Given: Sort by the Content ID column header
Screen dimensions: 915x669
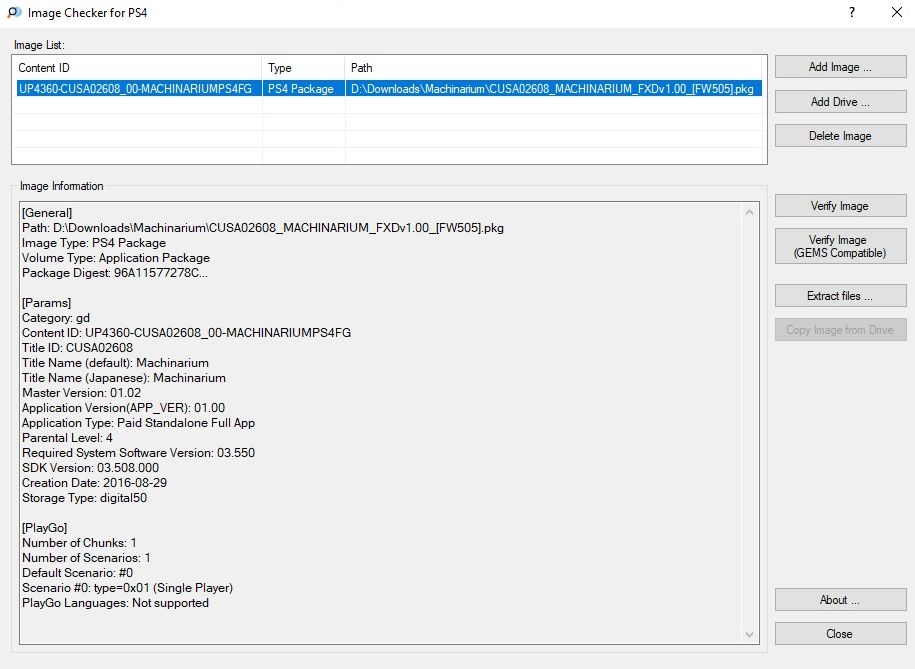Looking at the screenshot, I should [137, 68].
